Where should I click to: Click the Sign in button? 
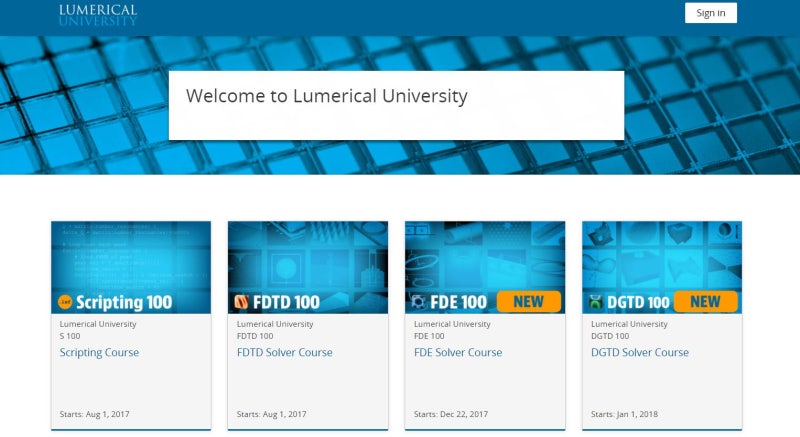pos(711,13)
